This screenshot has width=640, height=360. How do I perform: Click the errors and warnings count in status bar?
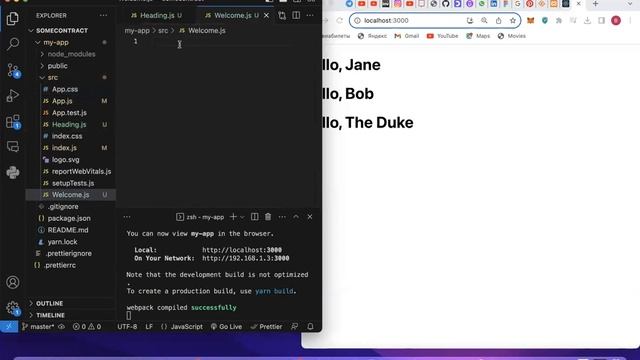tap(87, 327)
